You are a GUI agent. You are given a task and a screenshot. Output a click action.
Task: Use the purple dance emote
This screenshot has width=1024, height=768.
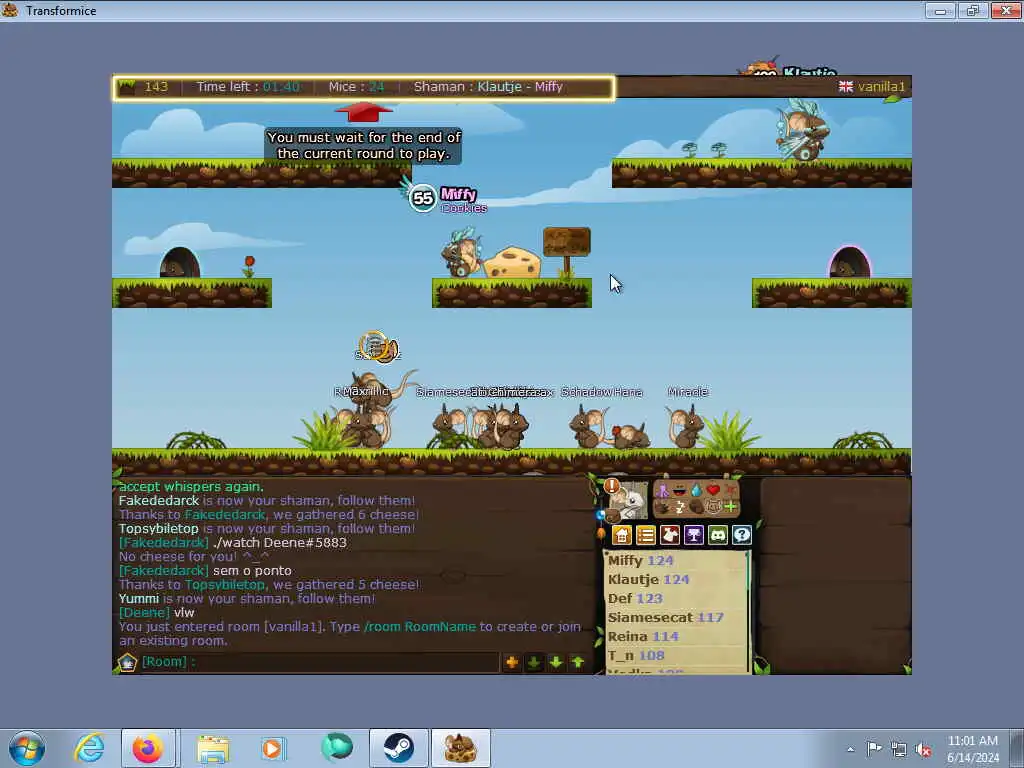[x=663, y=490]
